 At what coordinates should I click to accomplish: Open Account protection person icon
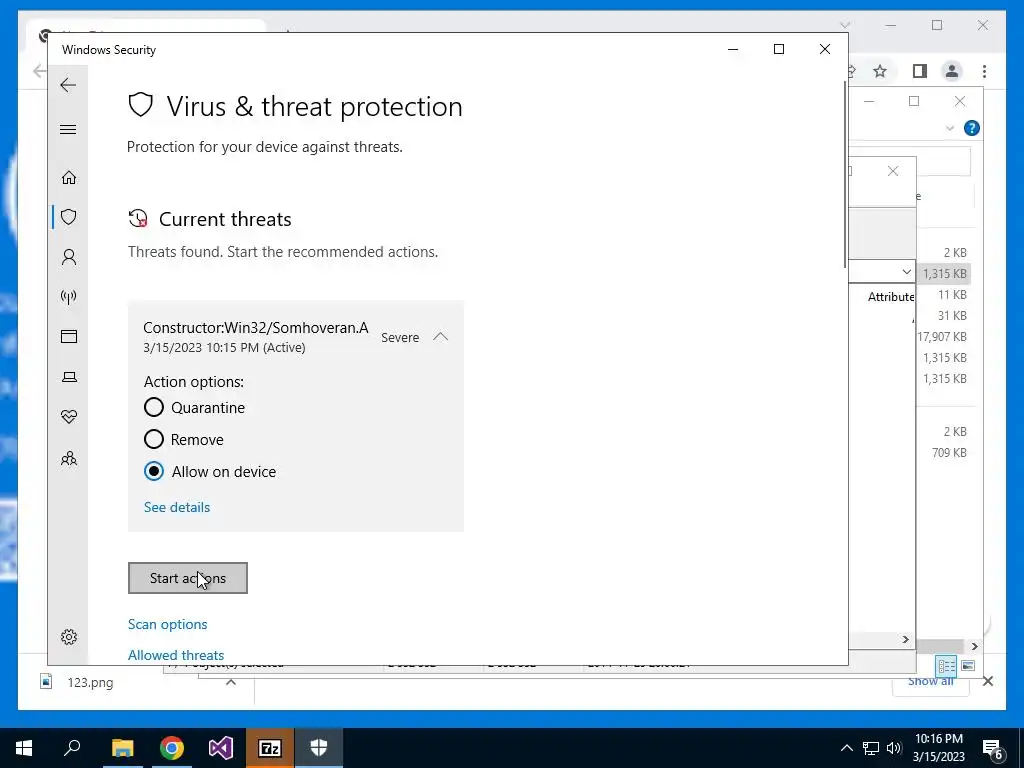click(x=69, y=257)
